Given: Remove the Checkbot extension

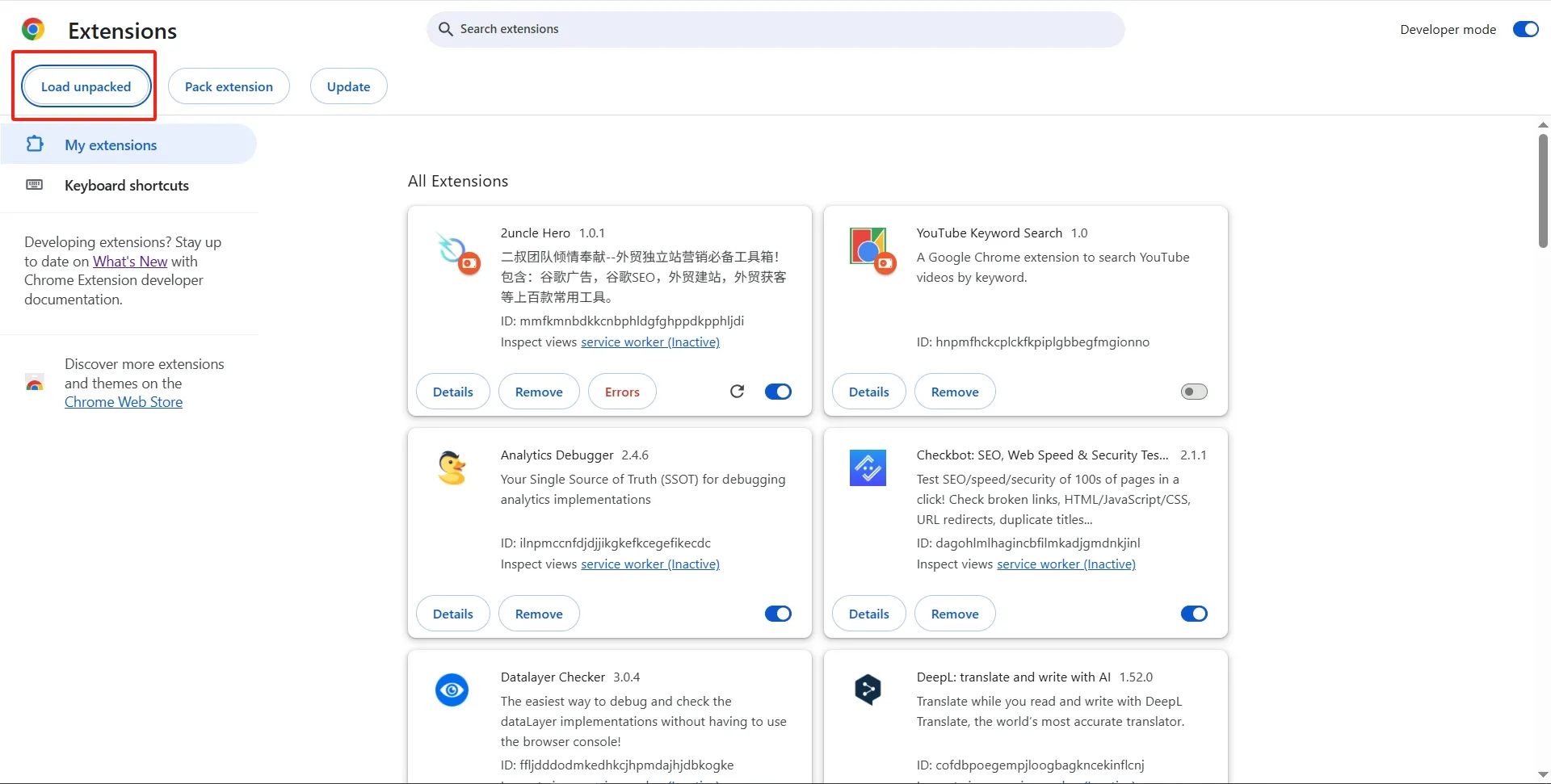Looking at the screenshot, I should 955,614.
